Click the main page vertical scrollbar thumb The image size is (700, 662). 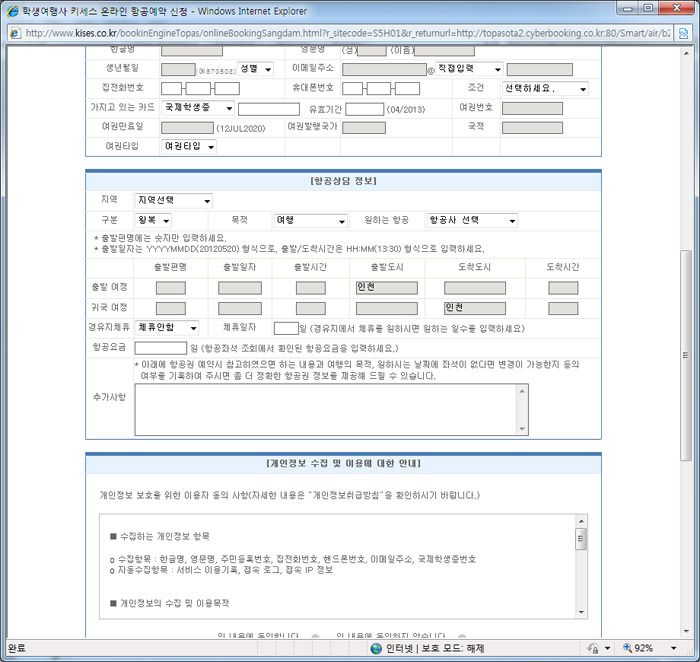[x=685, y=355]
